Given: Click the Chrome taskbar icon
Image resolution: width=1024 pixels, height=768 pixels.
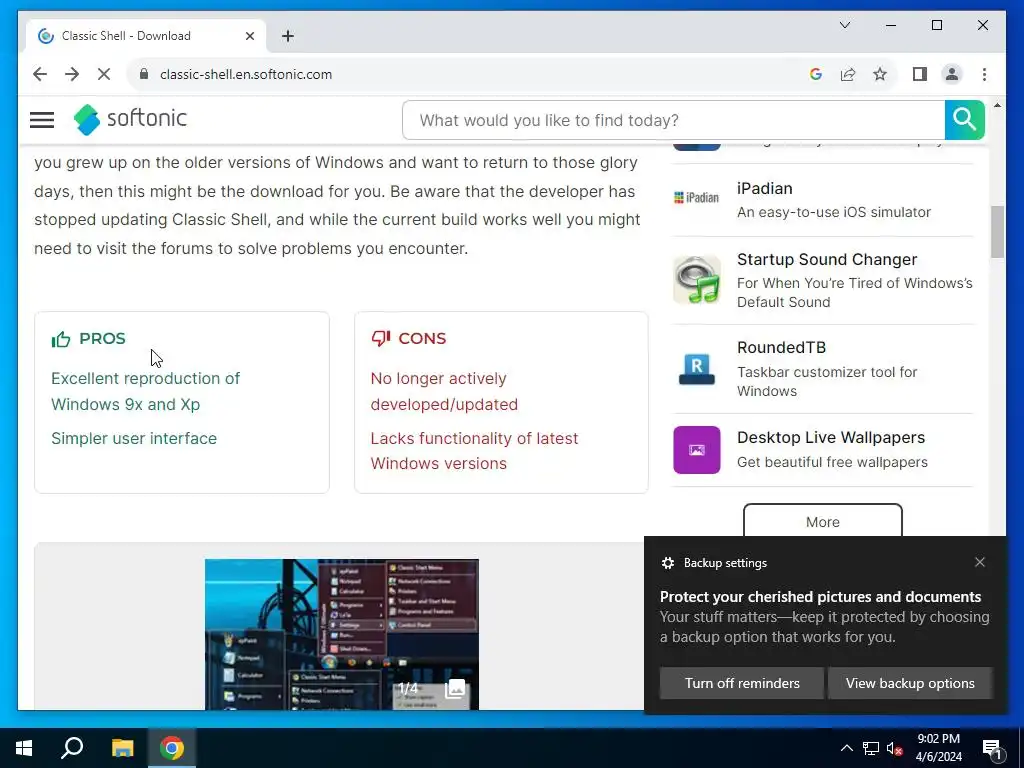Looking at the screenshot, I should click(x=172, y=748).
